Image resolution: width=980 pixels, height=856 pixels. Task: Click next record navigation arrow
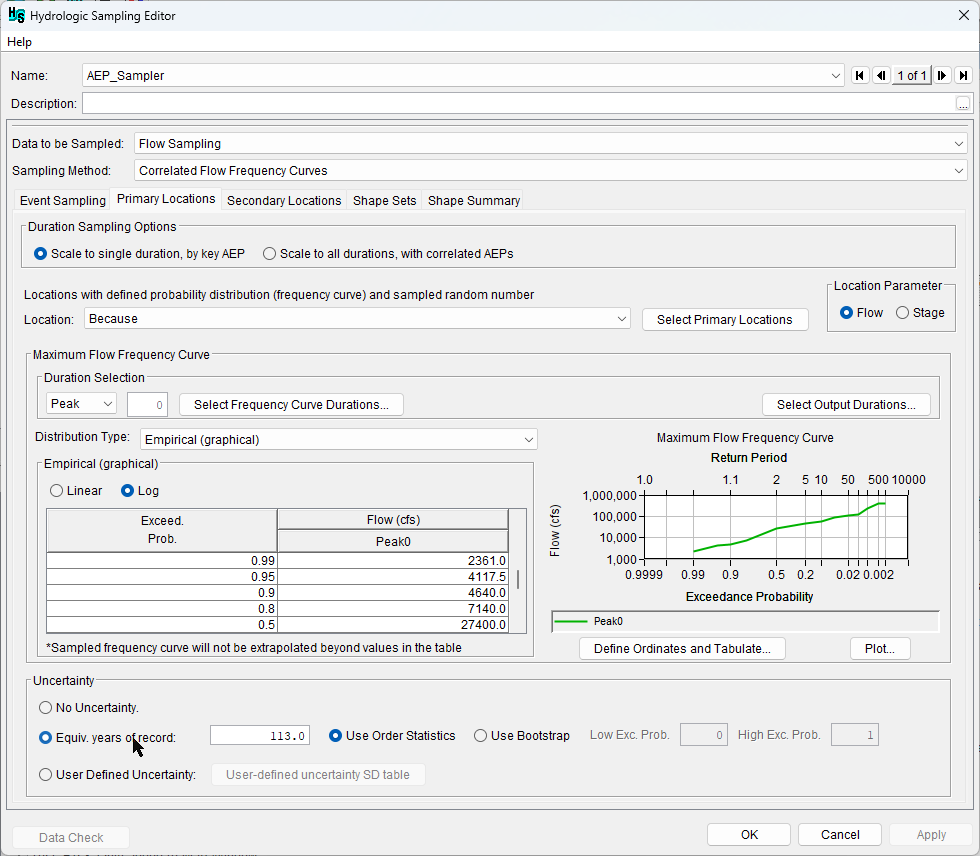click(x=942, y=75)
